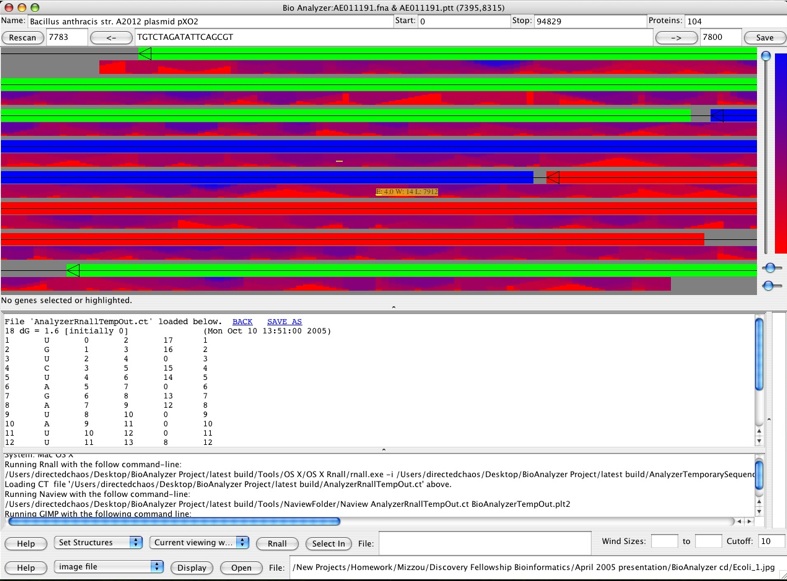Click the CT panel scrollbar down arrow

click(759, 441)
